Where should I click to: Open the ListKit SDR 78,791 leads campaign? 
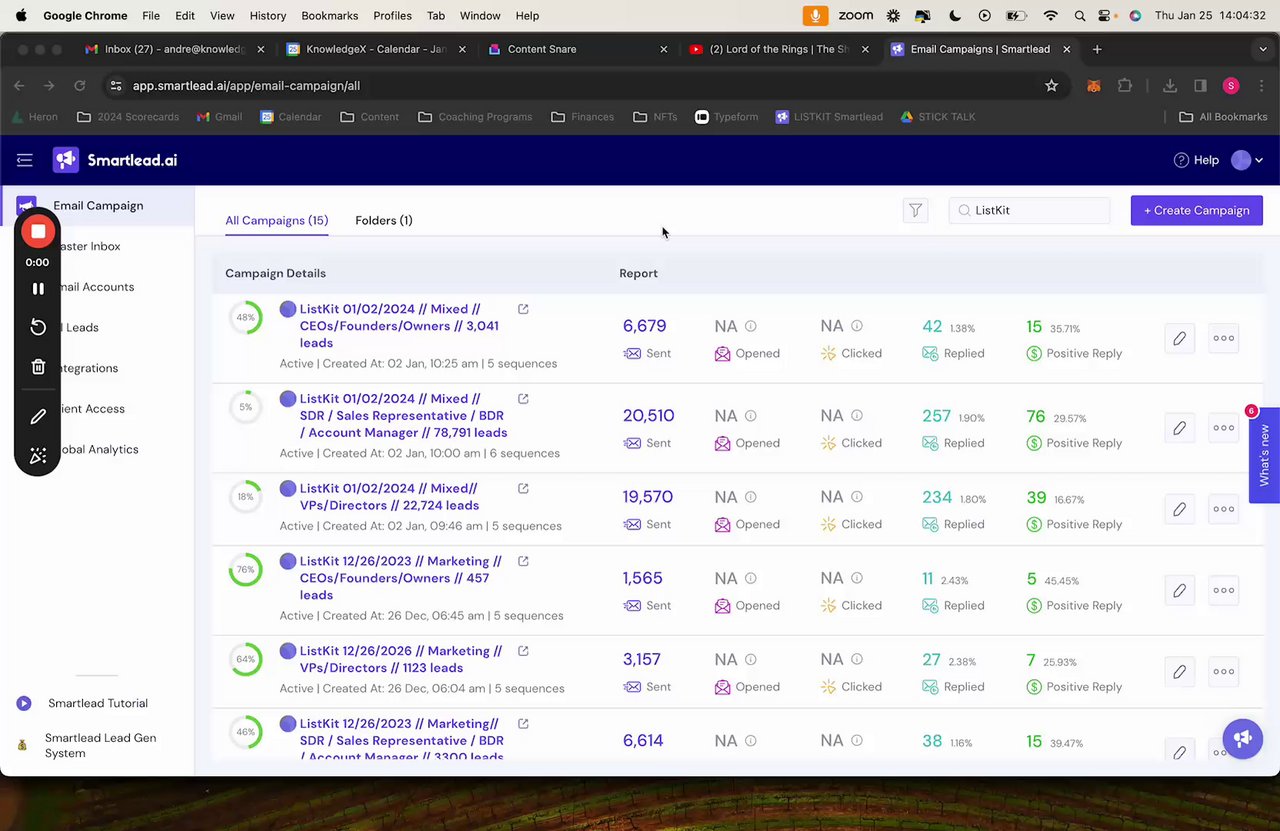click(x=403, y=416)
